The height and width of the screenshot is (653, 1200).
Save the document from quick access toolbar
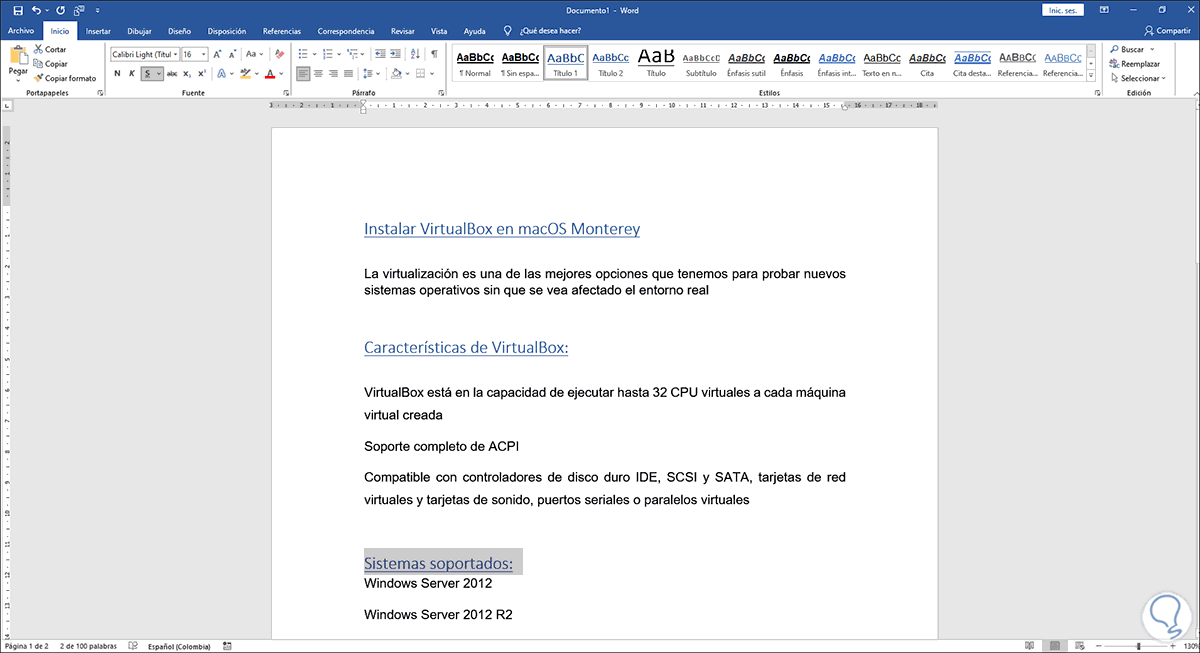[17, 9]
